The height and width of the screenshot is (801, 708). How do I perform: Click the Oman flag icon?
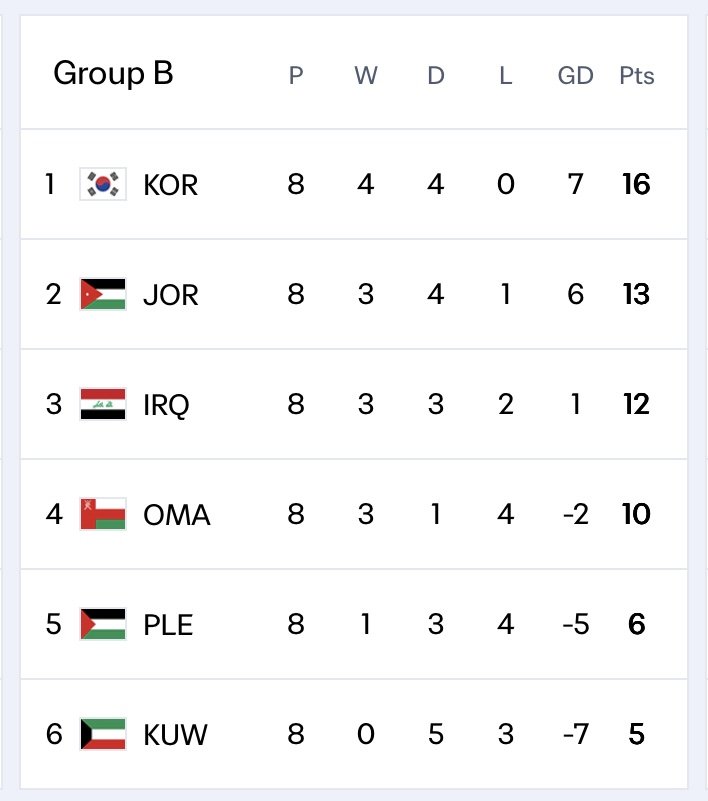103,514
